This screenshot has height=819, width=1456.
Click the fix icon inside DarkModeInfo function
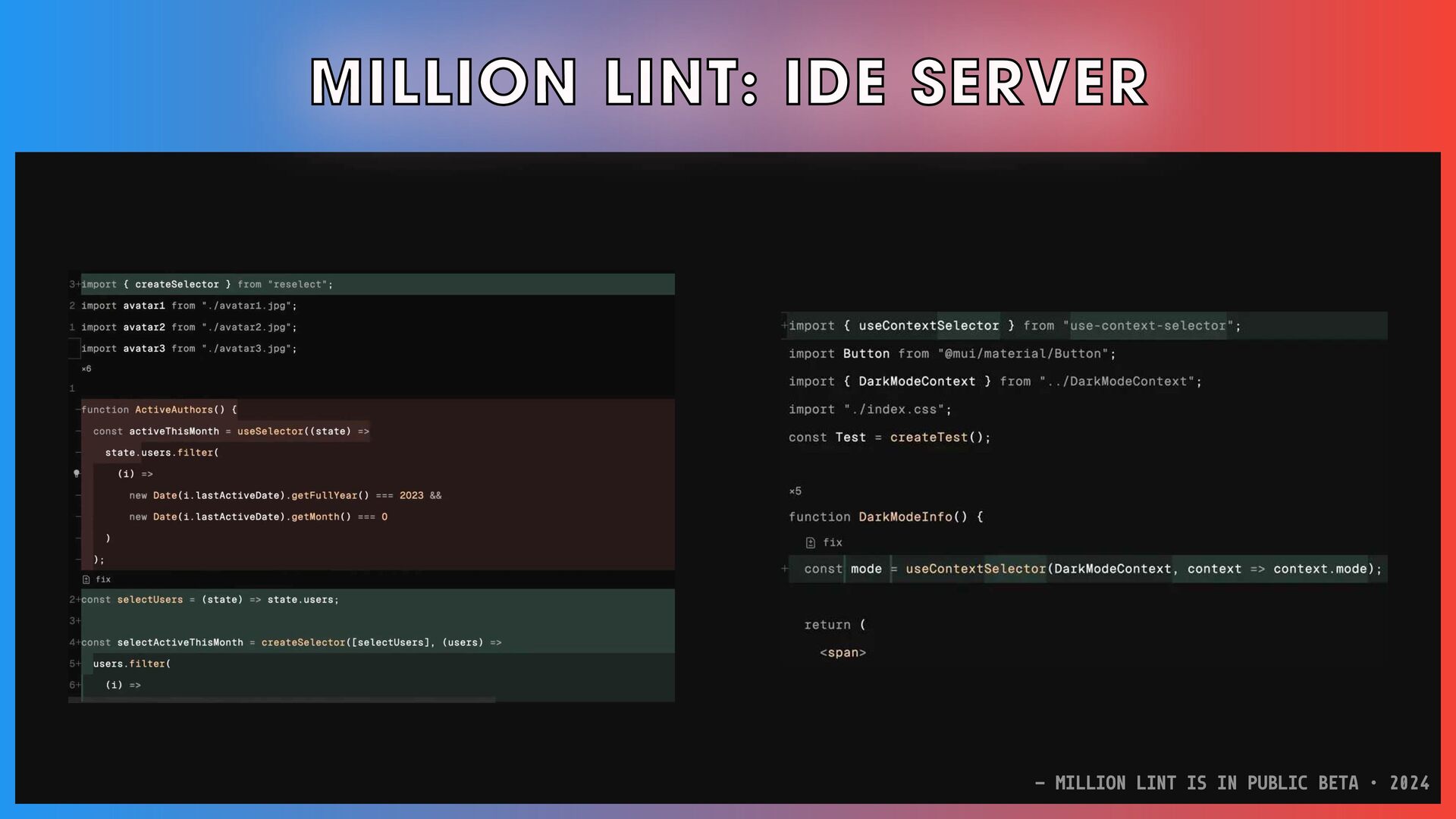811,543
